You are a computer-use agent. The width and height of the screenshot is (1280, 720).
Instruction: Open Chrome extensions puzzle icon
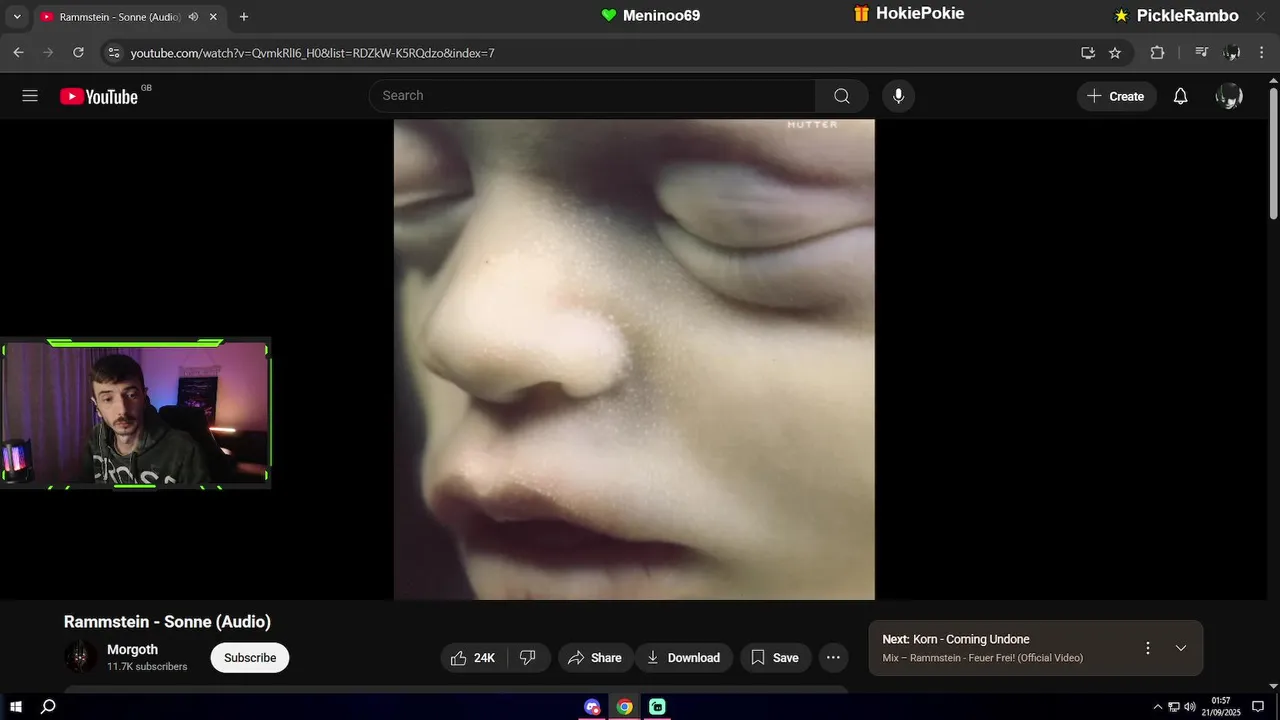point(1157,53)
